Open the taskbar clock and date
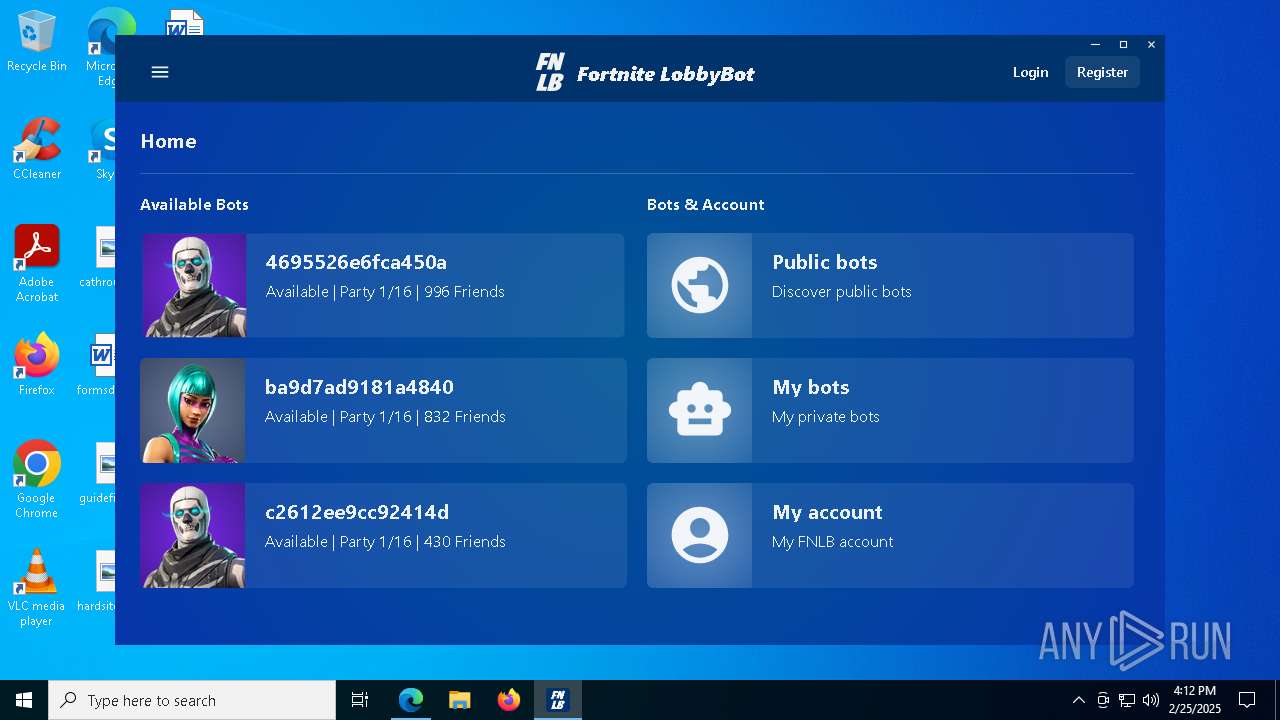The height and width of the screenshot is (720, 1280). tap(1195, 700)
